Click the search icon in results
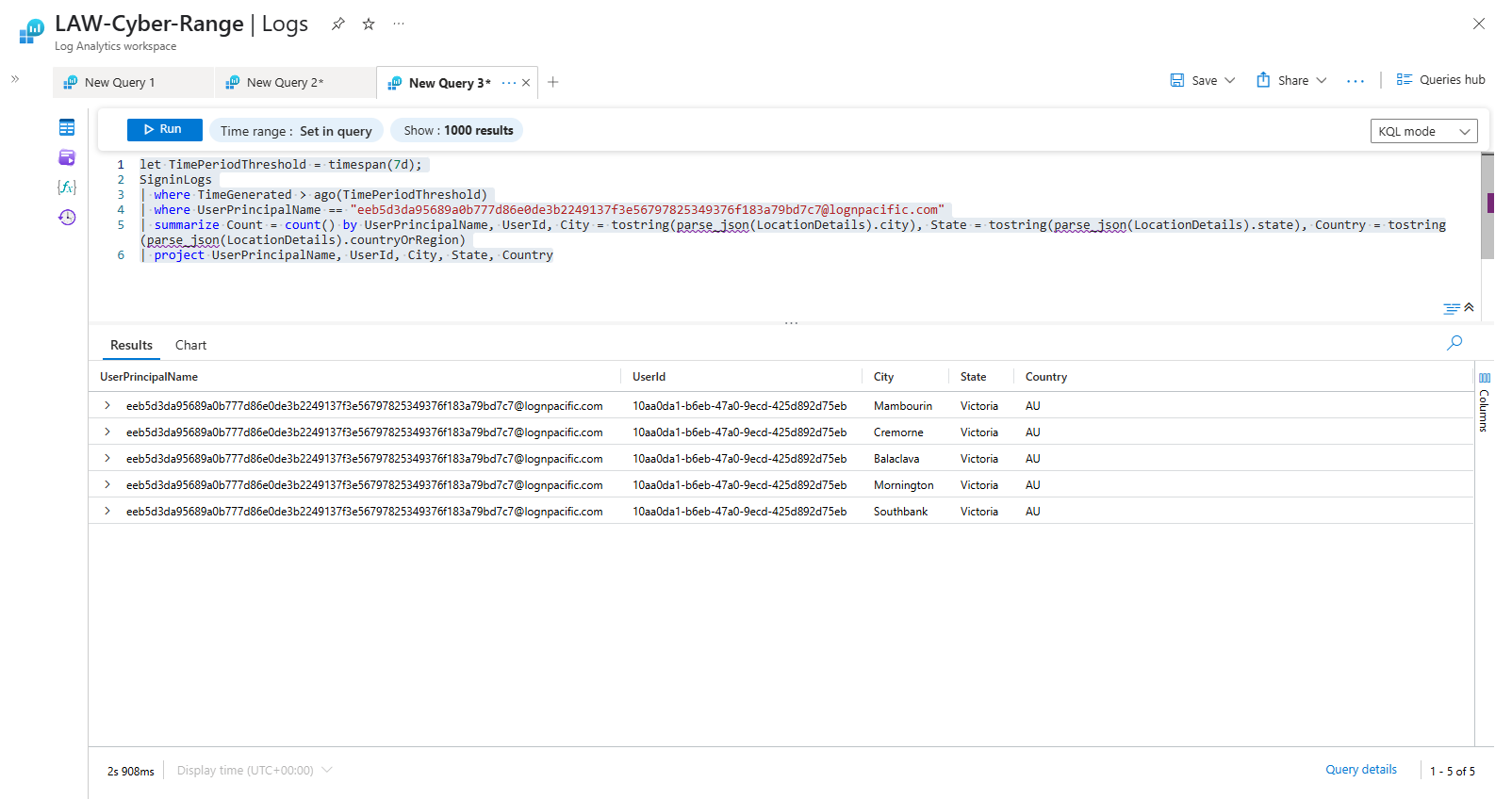The height and width of the screenshot is (799, 1512). 1454,343
